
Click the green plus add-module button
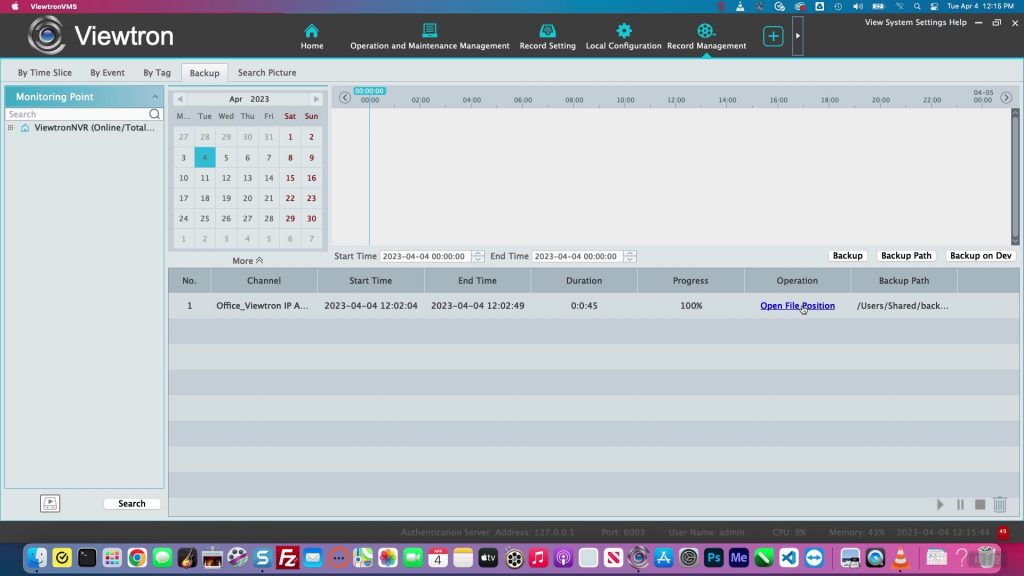pos(773,36)
